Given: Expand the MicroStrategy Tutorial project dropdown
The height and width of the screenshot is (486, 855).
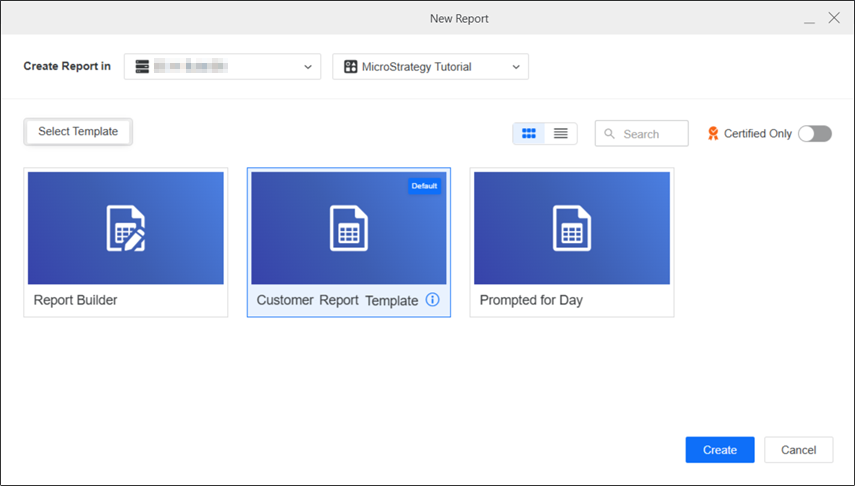Looking at the screenshot, I should (x=516, y=67).
